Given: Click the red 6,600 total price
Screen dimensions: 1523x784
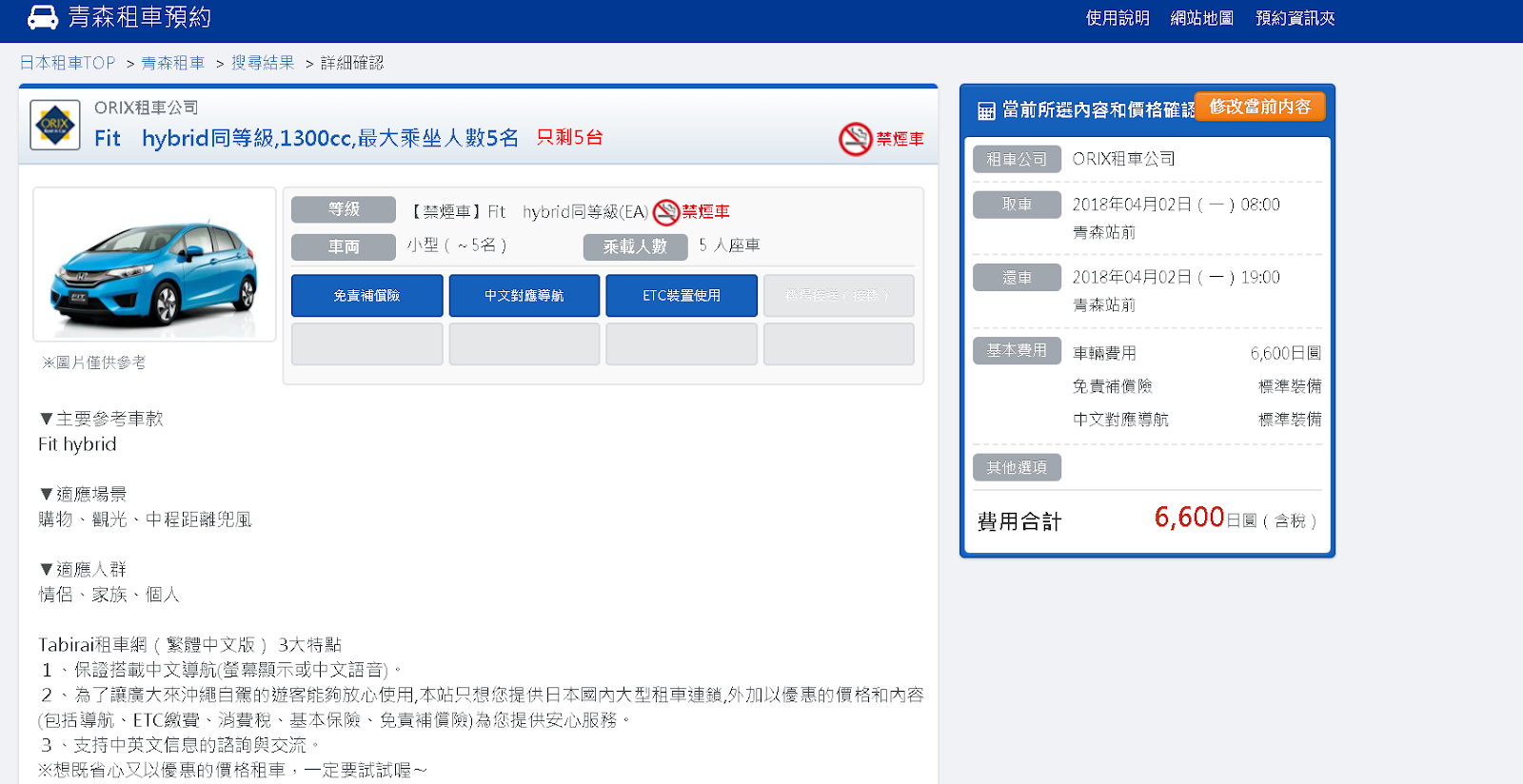Looking at the screenshot, I should click(1189, 517).
